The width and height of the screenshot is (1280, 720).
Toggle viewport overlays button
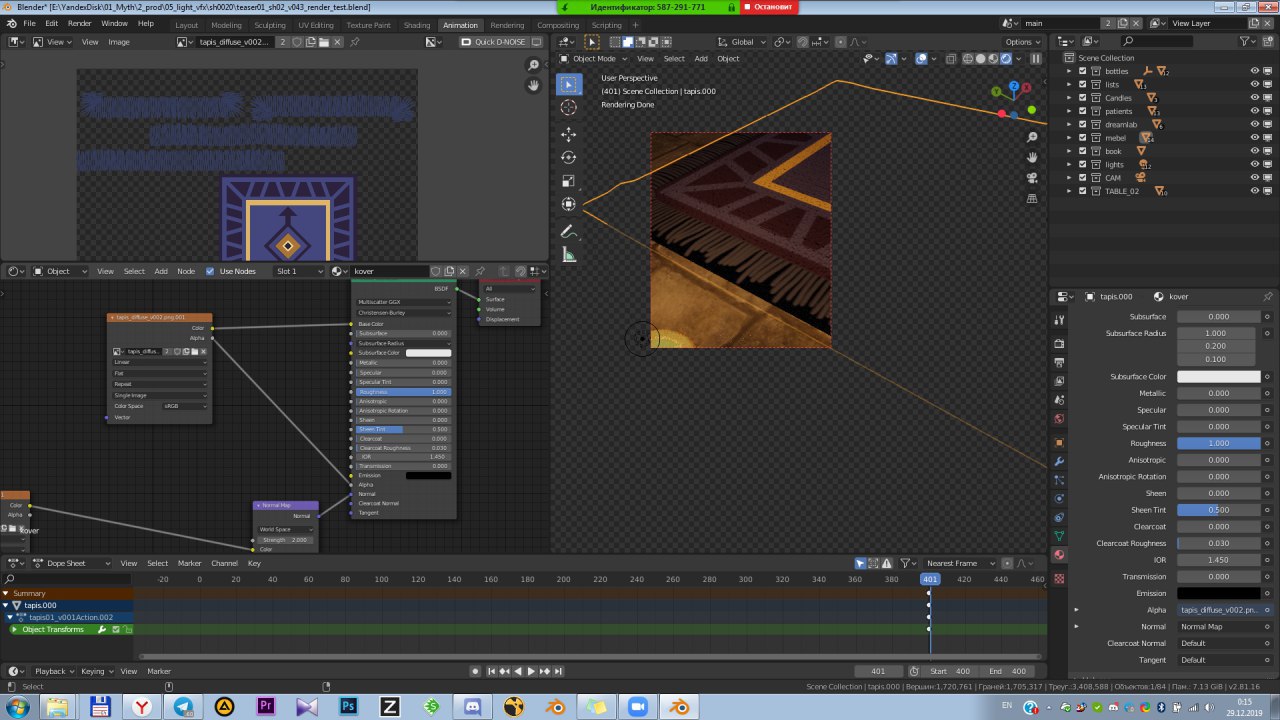(x=921, y=59)
